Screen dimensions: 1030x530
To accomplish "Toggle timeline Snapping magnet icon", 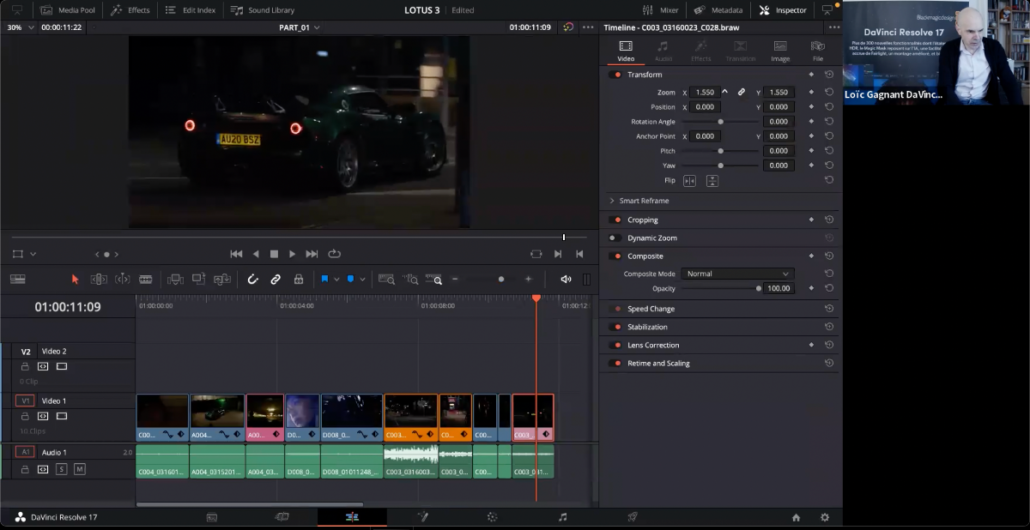I will [253, 279].
